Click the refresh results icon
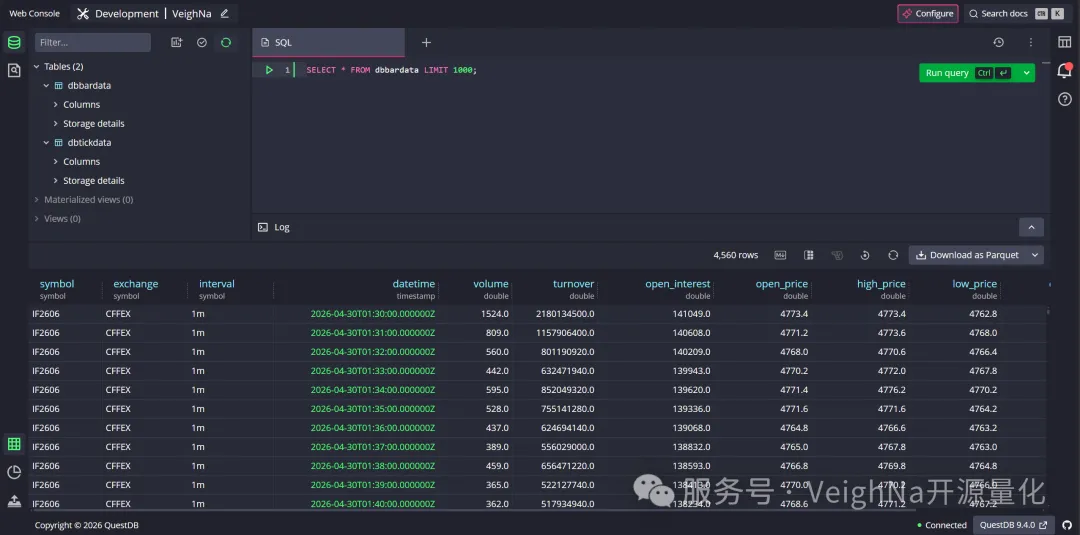Screen dimensions: 1080x535 tap(893, 255)
